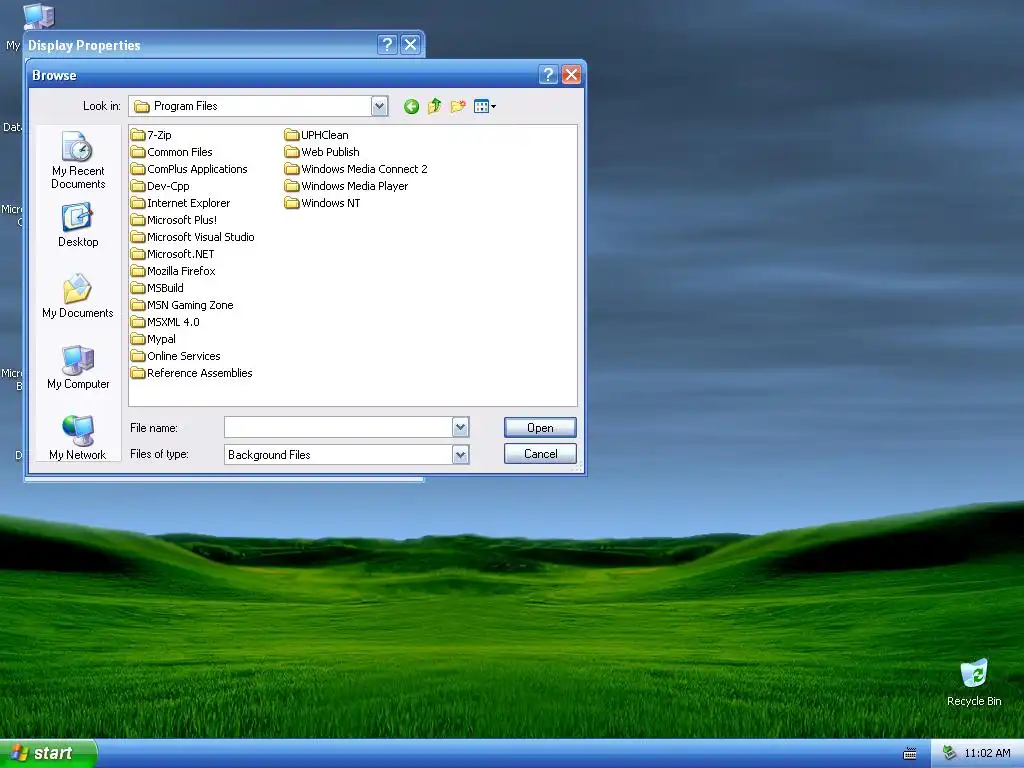Open the View menu icon
Viewport: 1024px width, 768px height.
coord(485,106)
